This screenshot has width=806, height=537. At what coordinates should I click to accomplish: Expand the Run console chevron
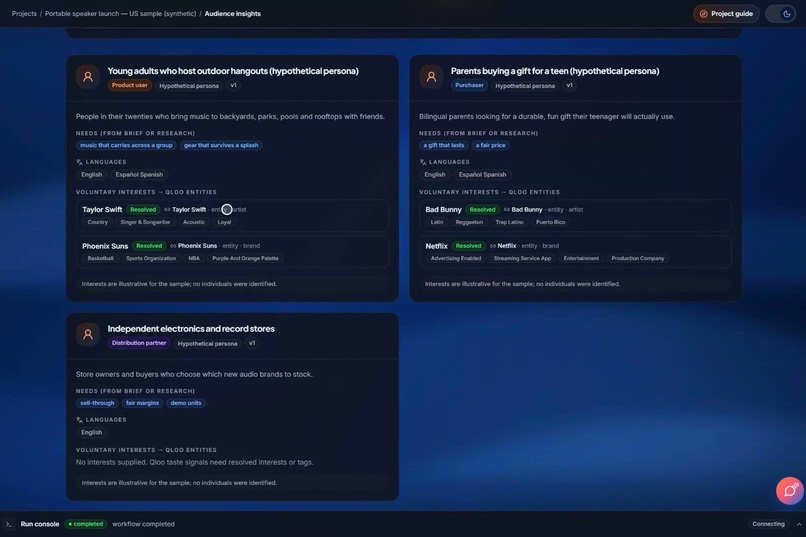coord(798,524)
